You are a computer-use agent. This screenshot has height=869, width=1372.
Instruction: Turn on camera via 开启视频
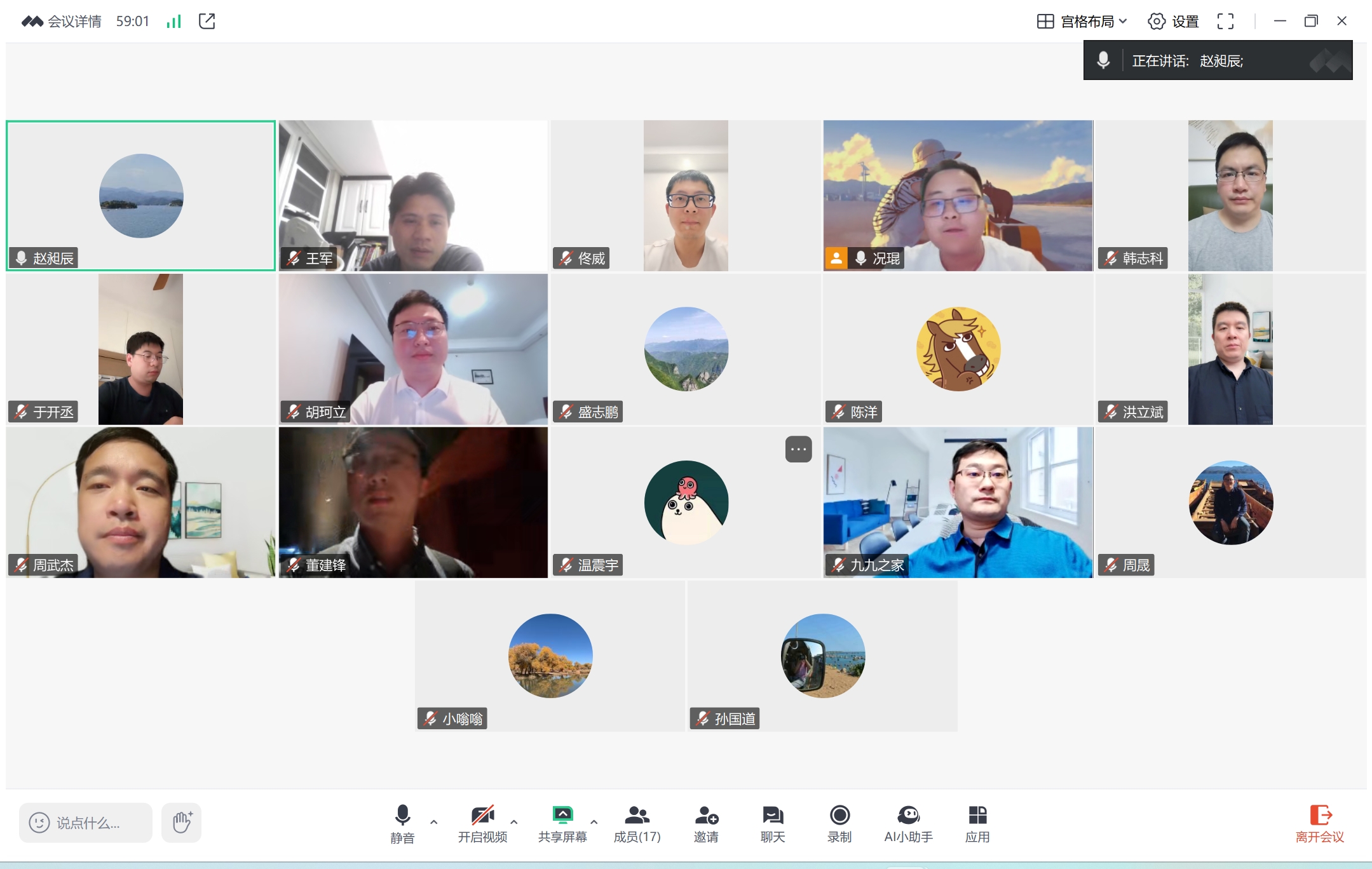pyautogui.click(x=482, y=823)
